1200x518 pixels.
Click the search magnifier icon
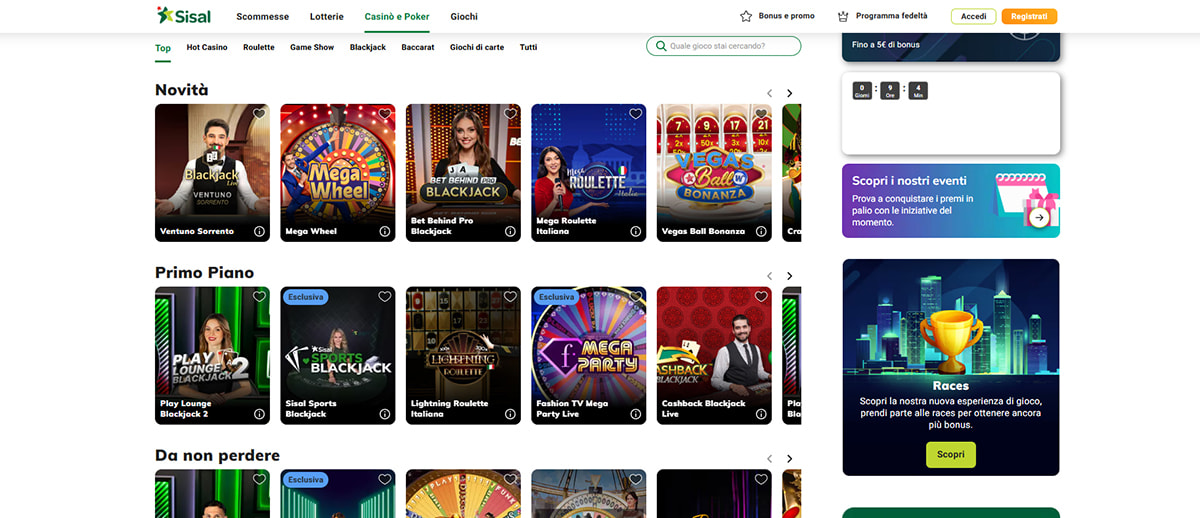[661, 46]
